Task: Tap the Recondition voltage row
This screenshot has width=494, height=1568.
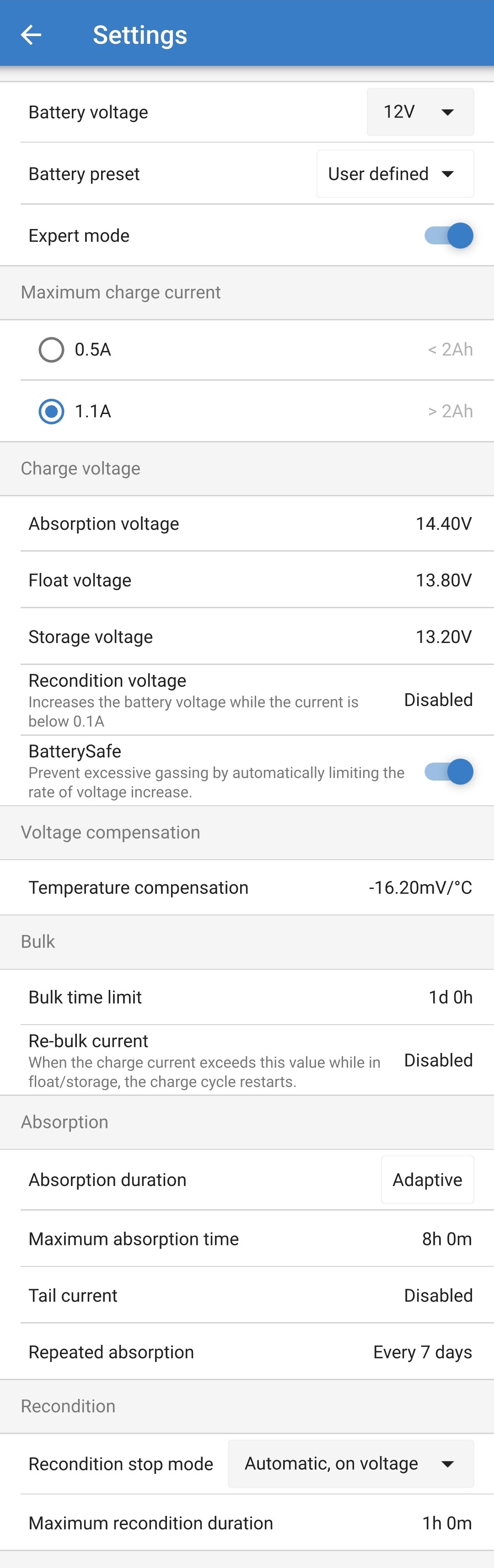Action: coord(247,700)
